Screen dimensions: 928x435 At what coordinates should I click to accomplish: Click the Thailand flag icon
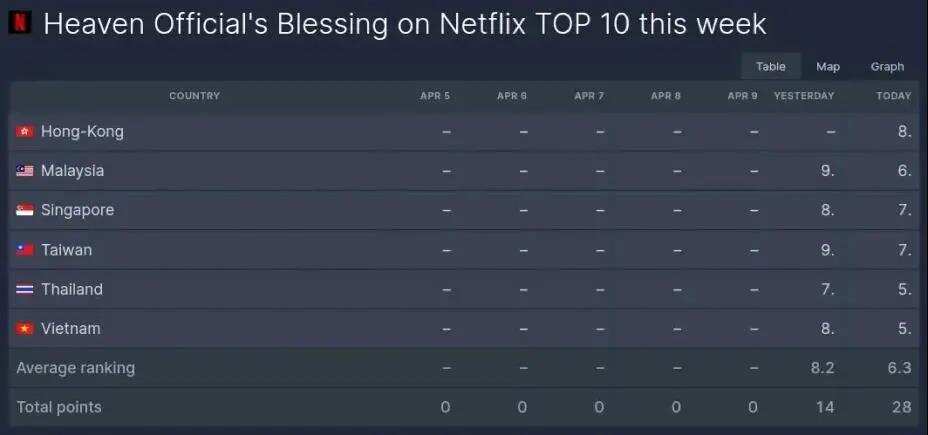coord(25,290)
